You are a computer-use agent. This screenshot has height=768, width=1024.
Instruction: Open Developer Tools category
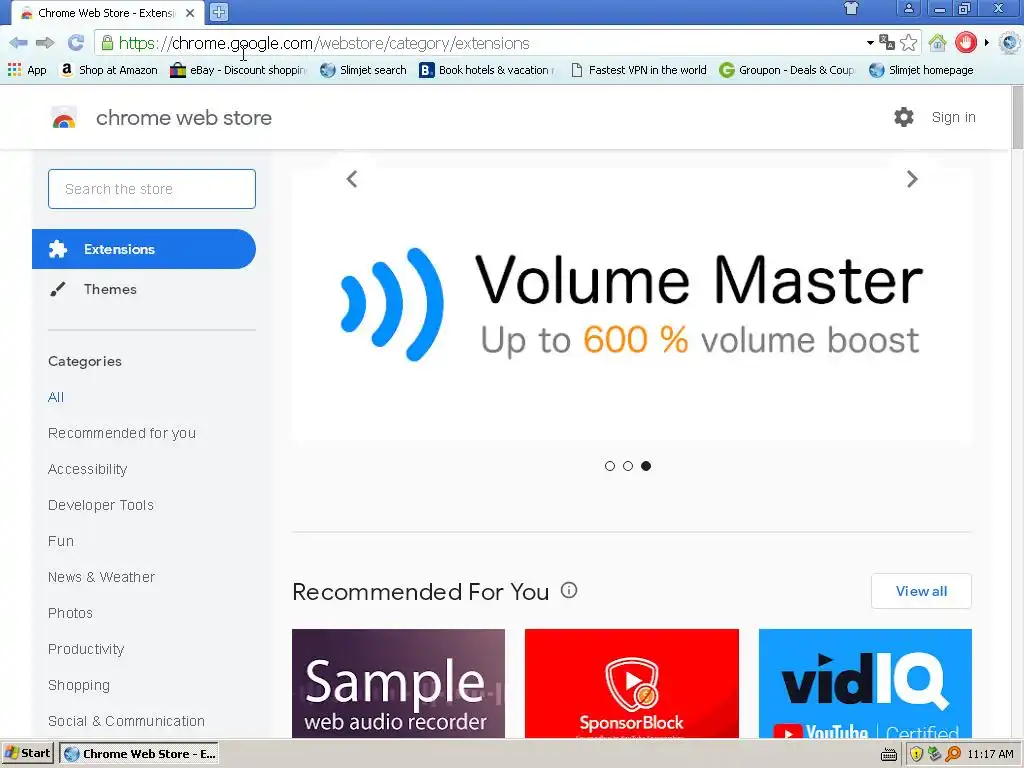click(x=101, y=505)
